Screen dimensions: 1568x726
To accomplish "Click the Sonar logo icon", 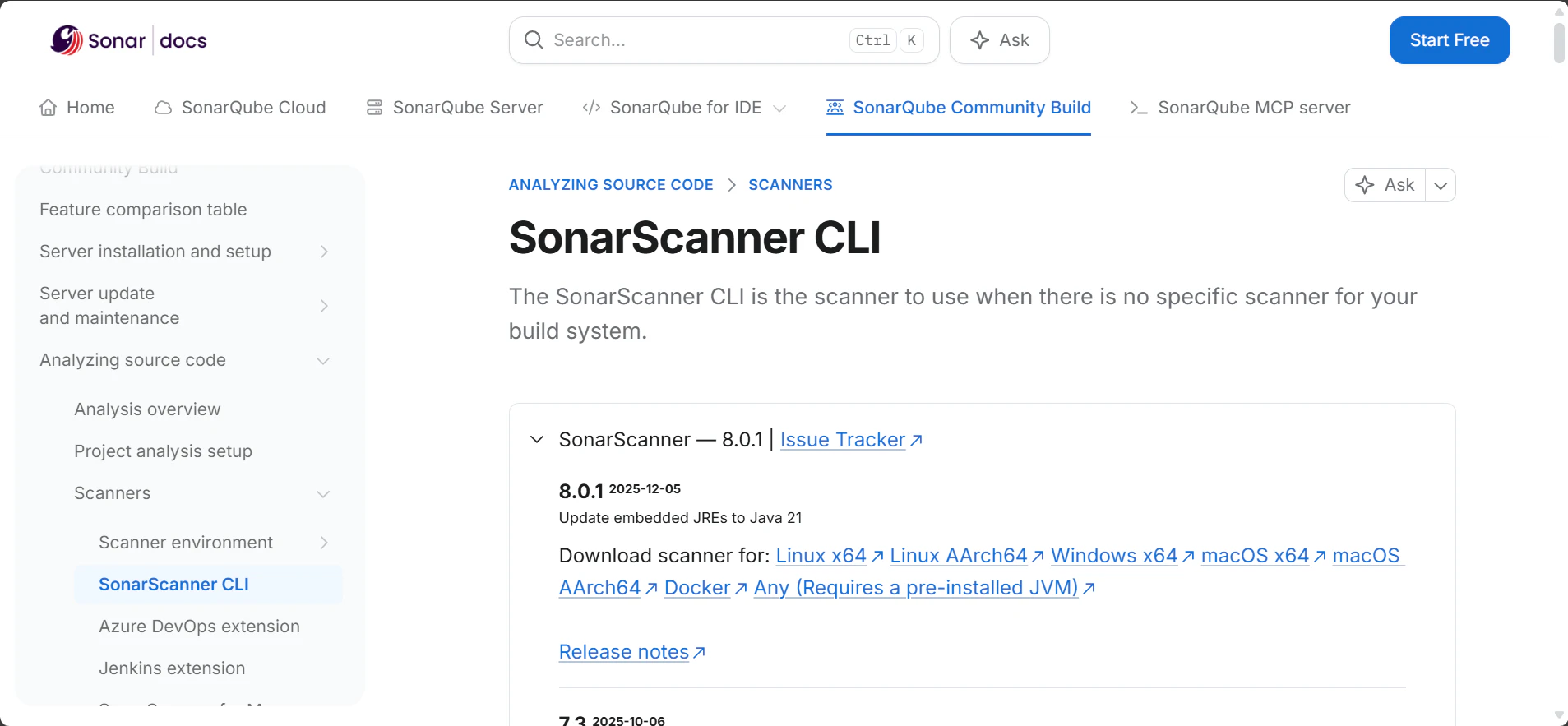I will pos(67,39).
